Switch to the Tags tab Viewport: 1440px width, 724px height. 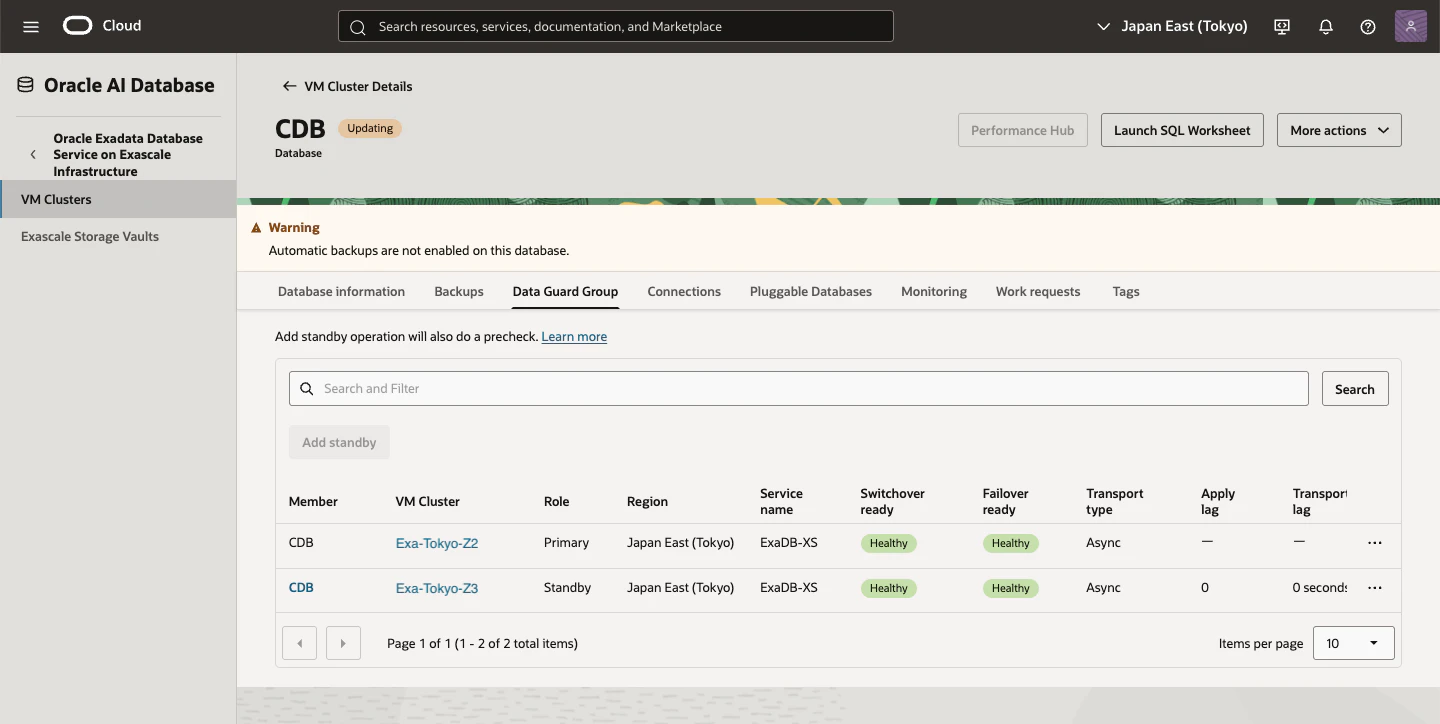1126,292
